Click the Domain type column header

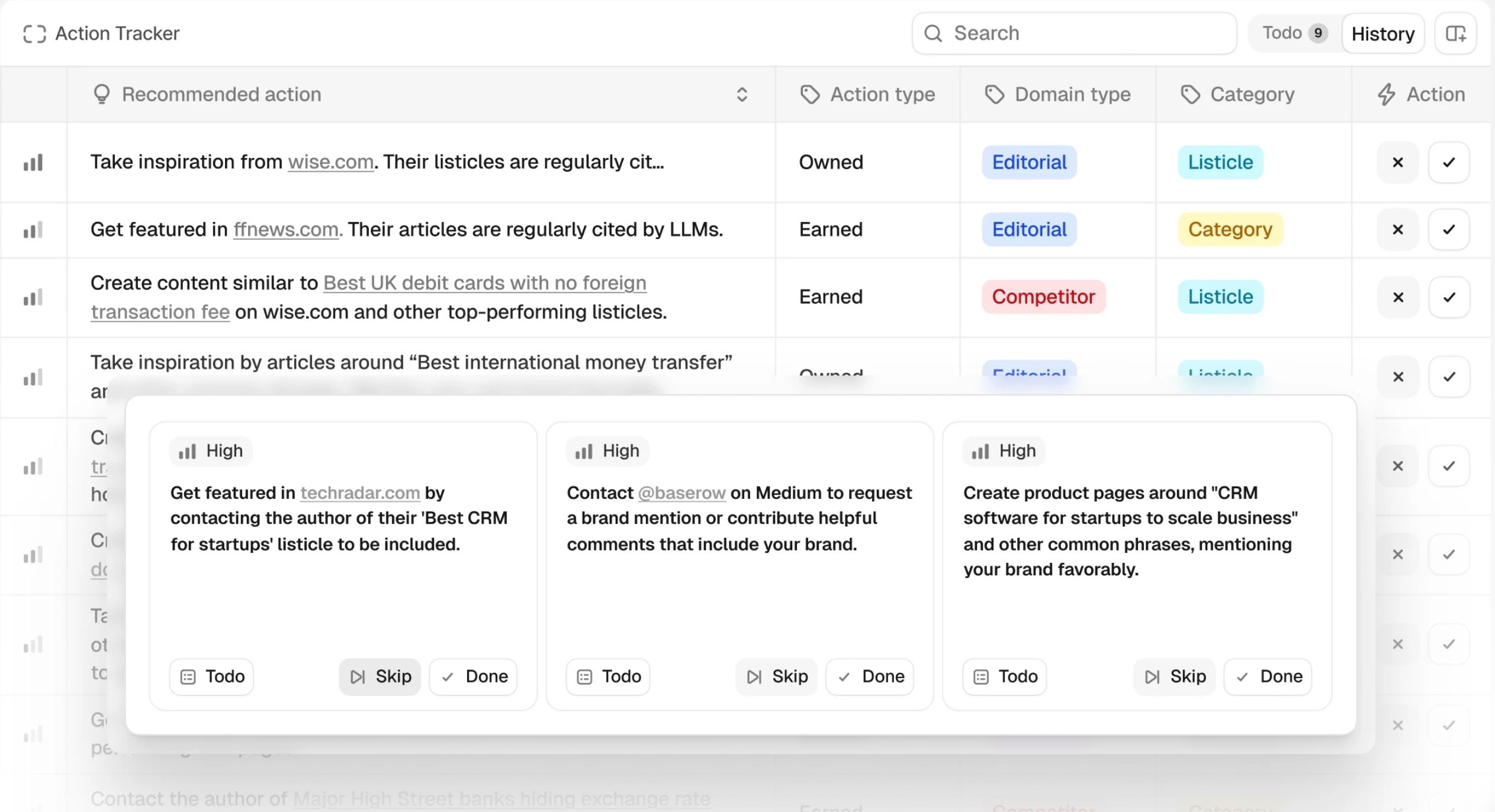(x=1057, y=95)
